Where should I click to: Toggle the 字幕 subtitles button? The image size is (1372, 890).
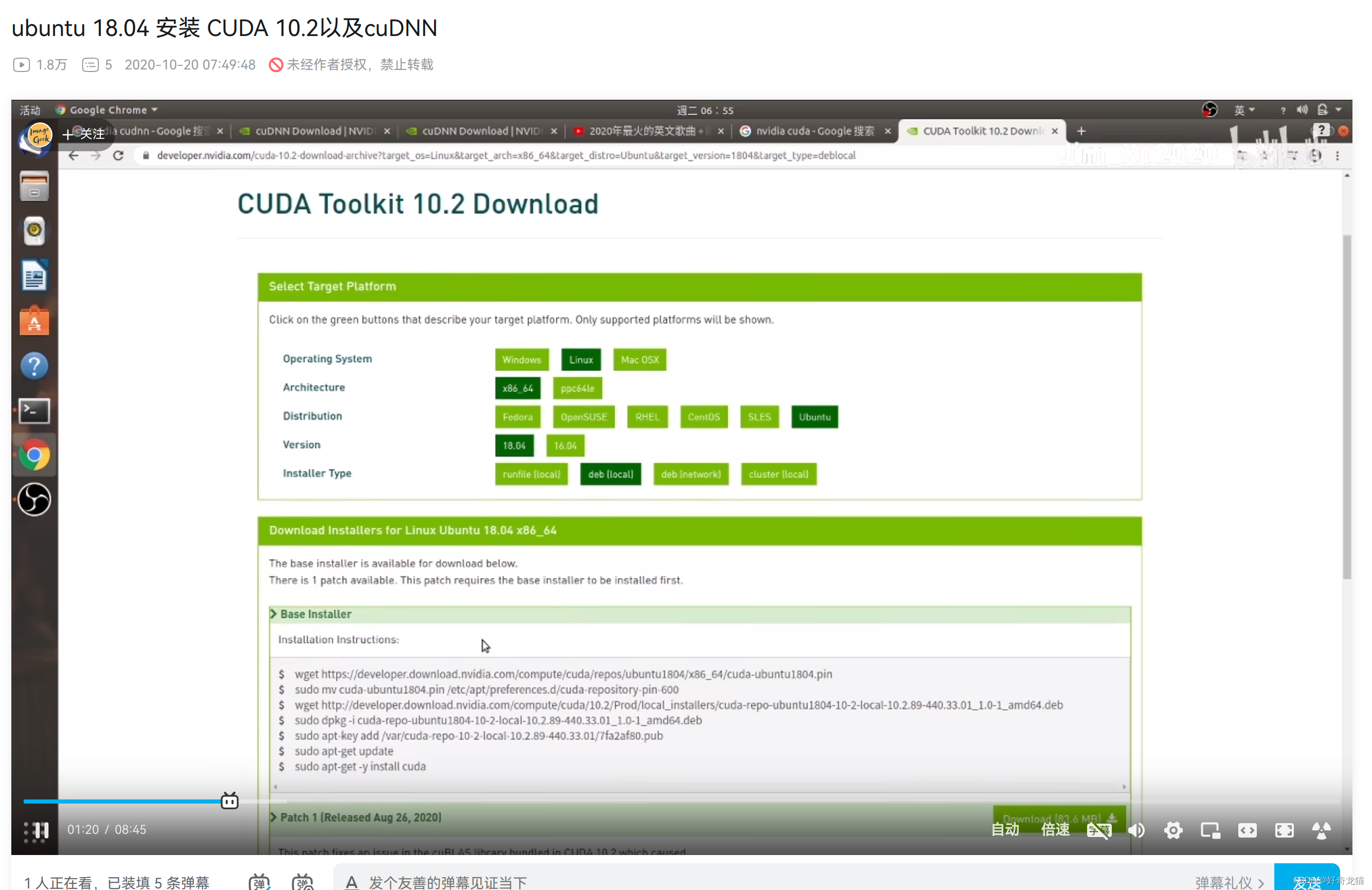1099,830
